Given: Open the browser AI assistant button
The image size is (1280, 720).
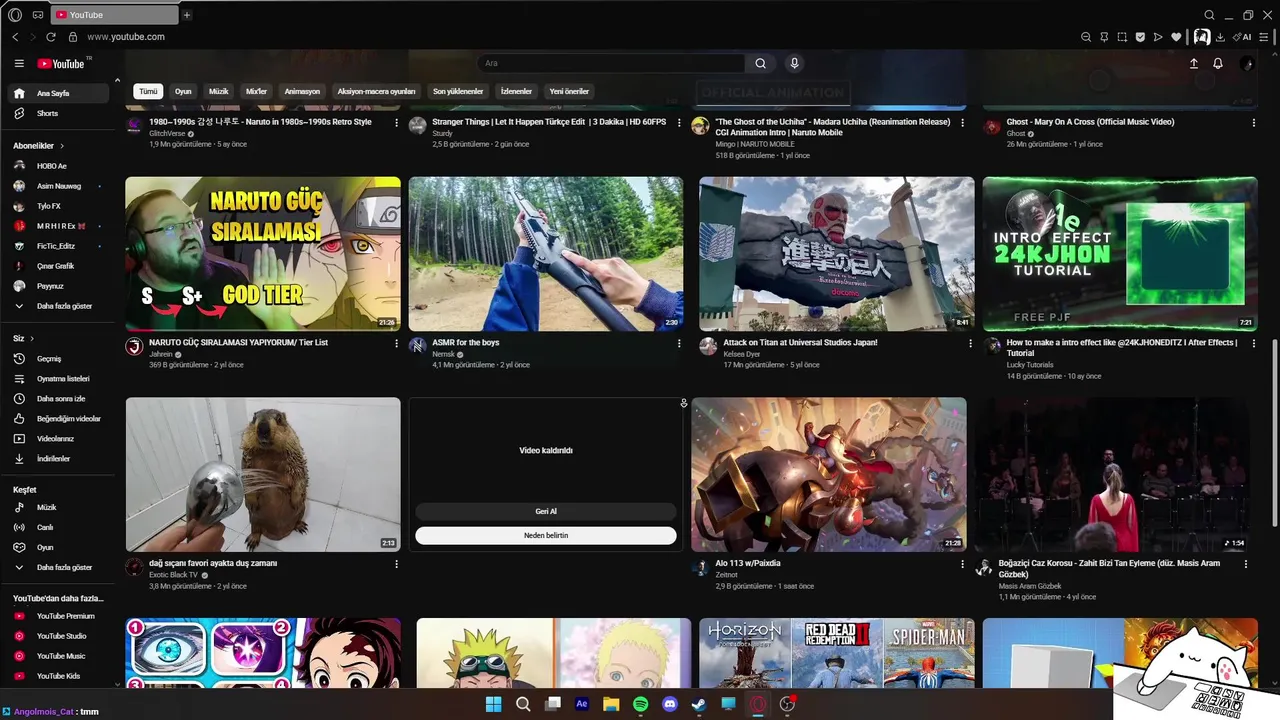Looking at the screenshot, I should [x=1242, y=37].
